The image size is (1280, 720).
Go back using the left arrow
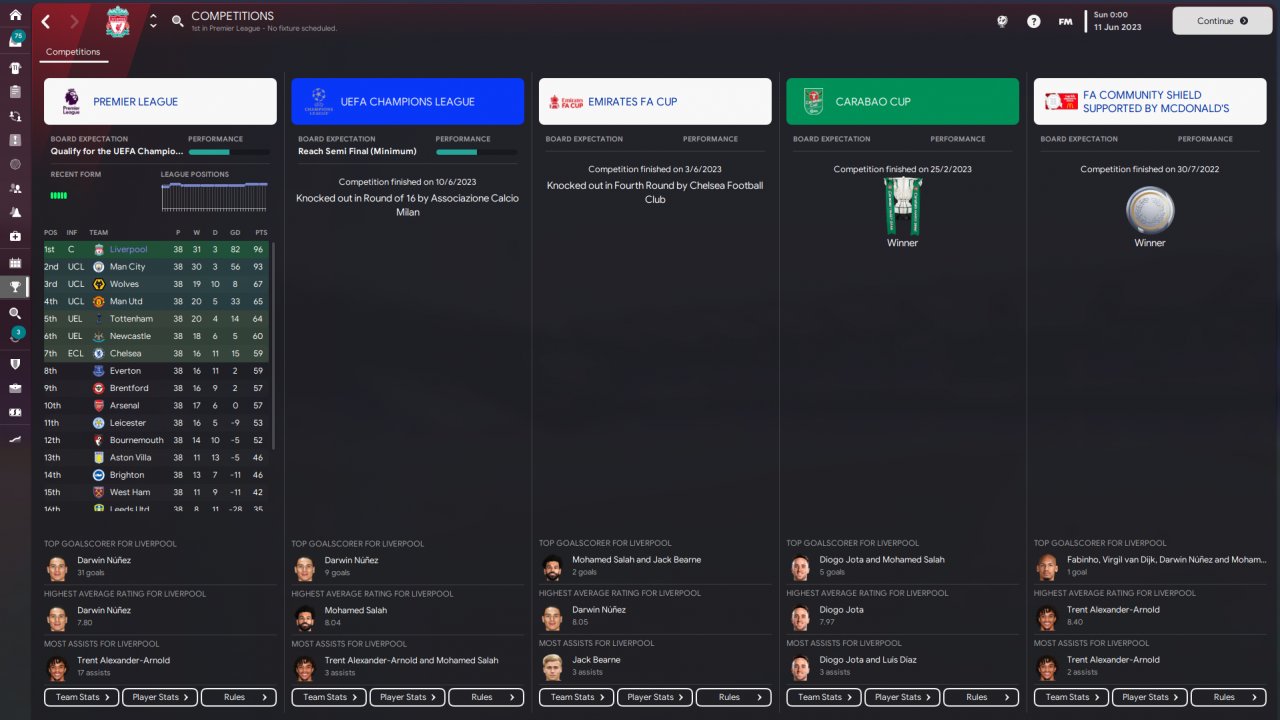coord(46,21)
